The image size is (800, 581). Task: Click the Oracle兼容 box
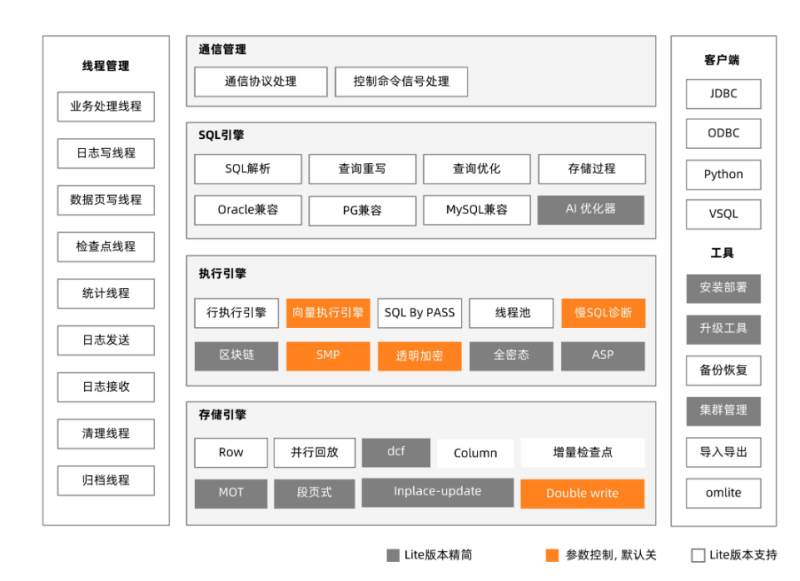(247, 210)
